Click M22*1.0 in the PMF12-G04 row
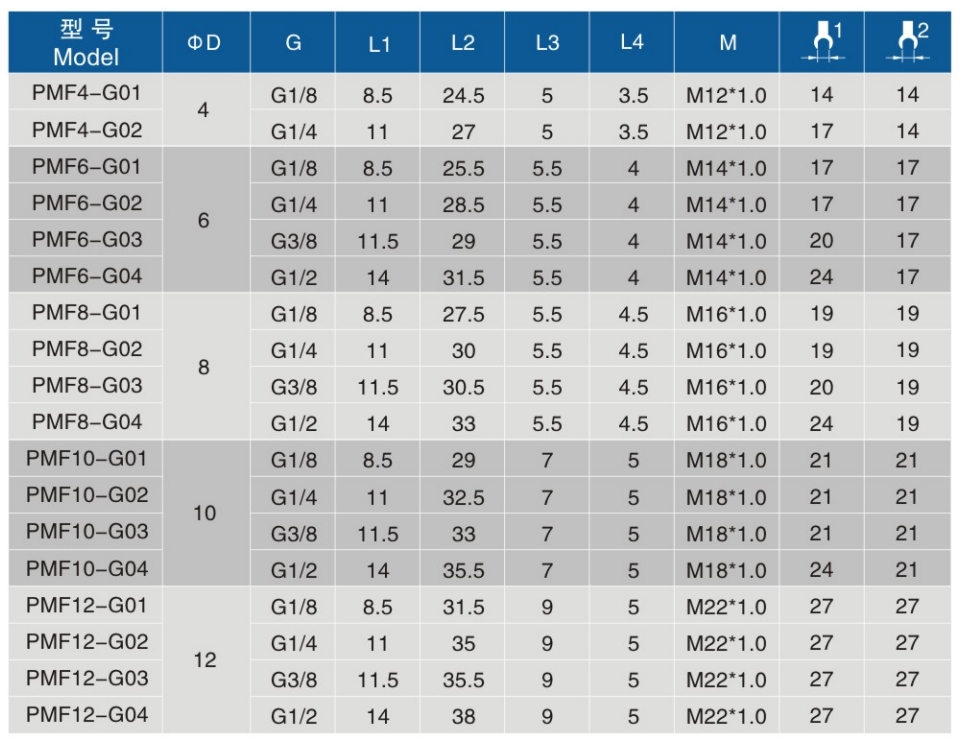Viewport: 968px width, 748px height. [x=727, y=716]
